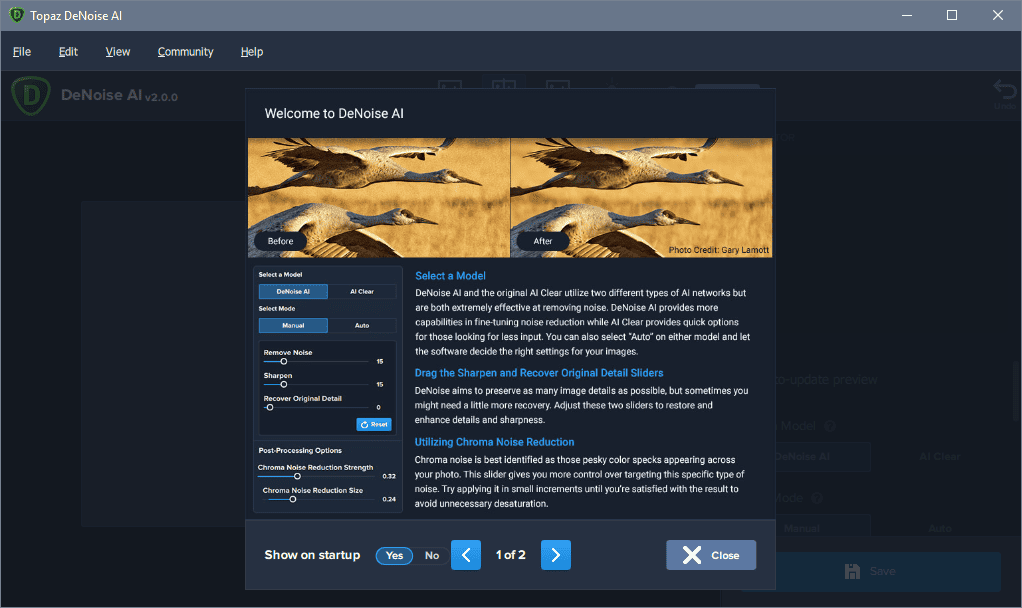This screenshot has height=608, width=1022.
Task: Click the After sample image
Action: pos(641,197)
